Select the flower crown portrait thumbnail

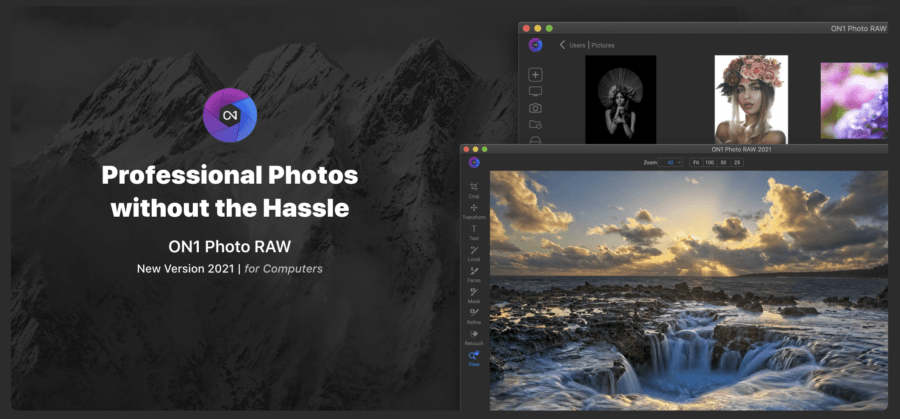click(x=751, y=99)
